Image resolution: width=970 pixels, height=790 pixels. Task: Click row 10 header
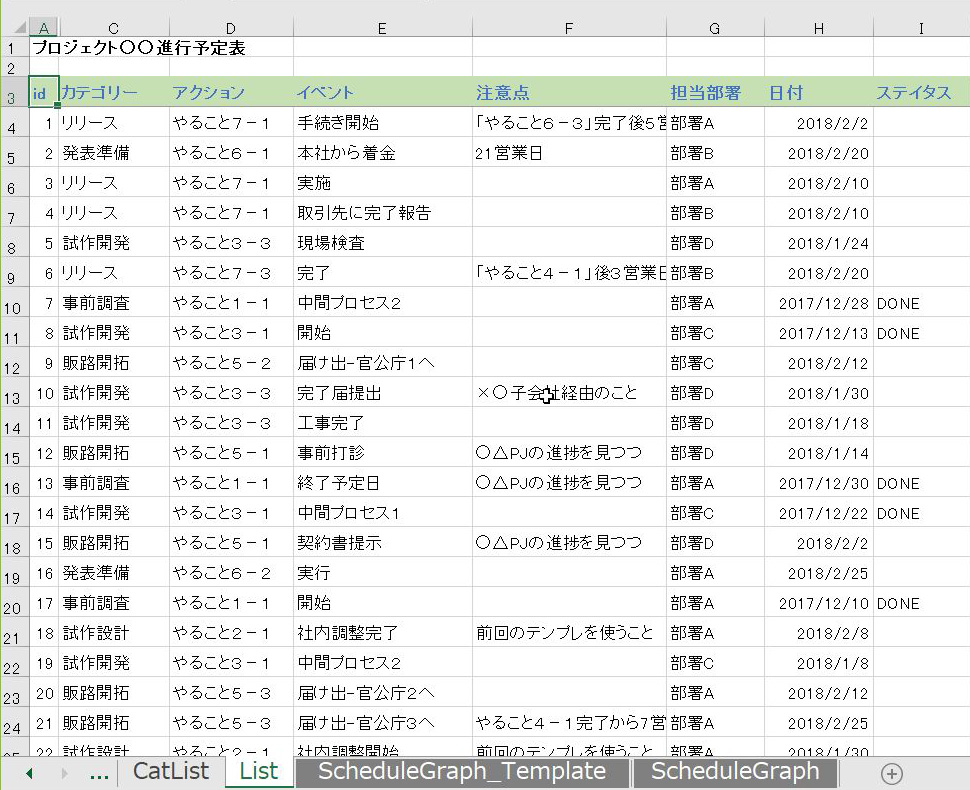(x=14, y=305)
